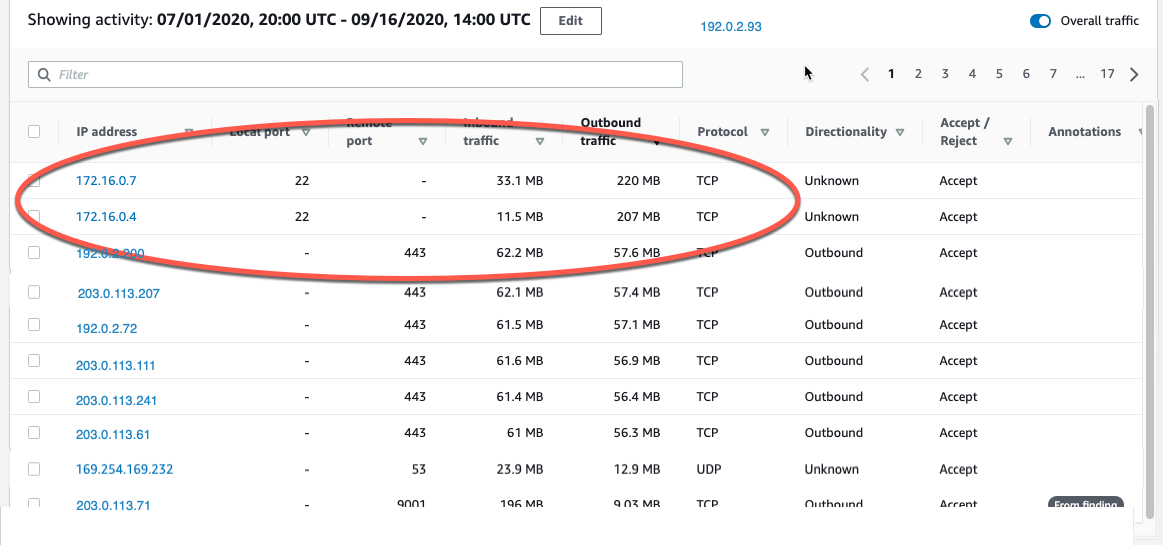Viewport: 1163px width, 545px height.
Task: Open IP address link 203.0.113.111
Action: [115, 366]
